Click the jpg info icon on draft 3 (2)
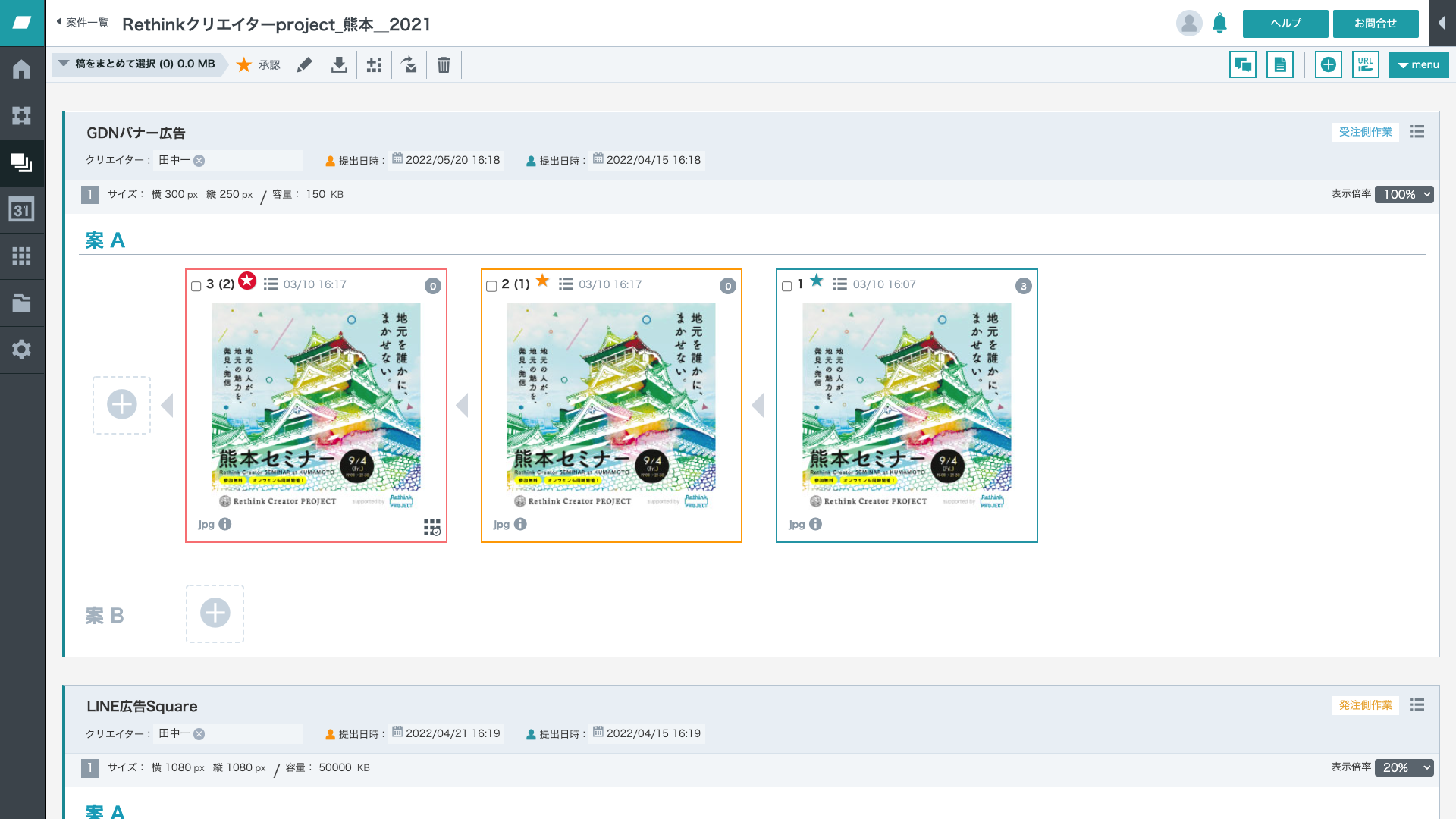Image resolution: width=1456 pixels, height=819 pixels. click(225, 524)
